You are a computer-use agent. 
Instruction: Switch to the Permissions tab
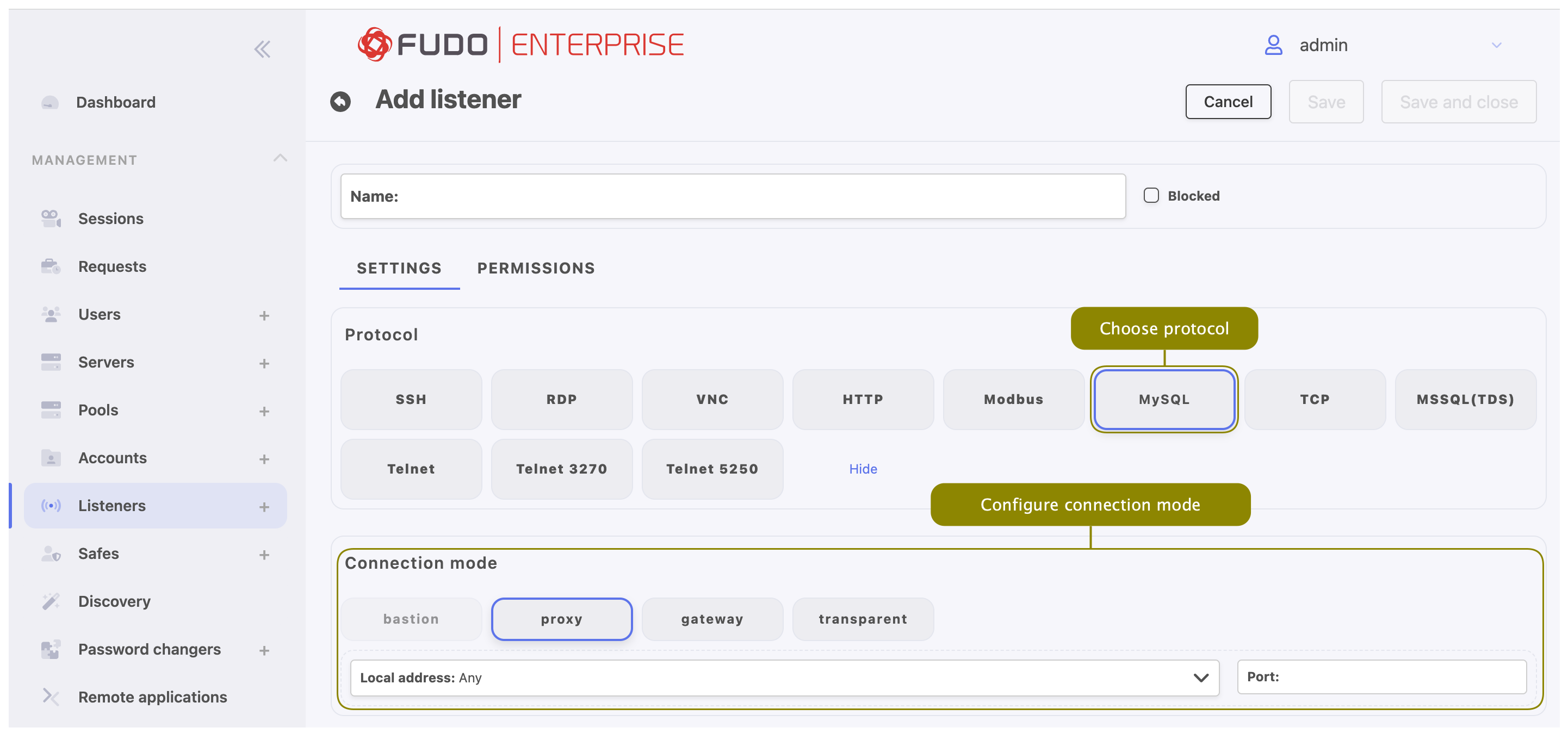(536, 268)
